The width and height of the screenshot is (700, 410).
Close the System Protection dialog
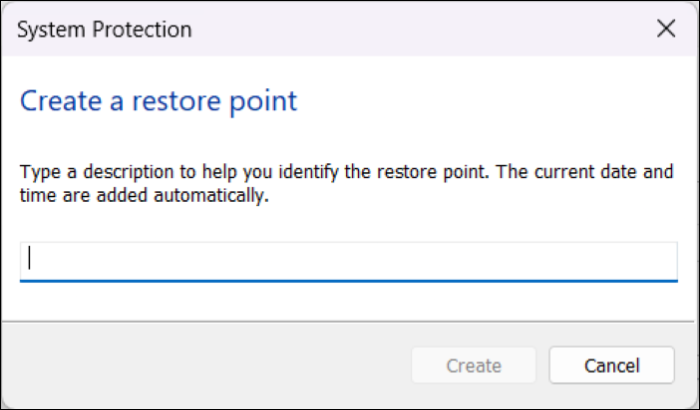pyautogui.click(x=666, y=28)
